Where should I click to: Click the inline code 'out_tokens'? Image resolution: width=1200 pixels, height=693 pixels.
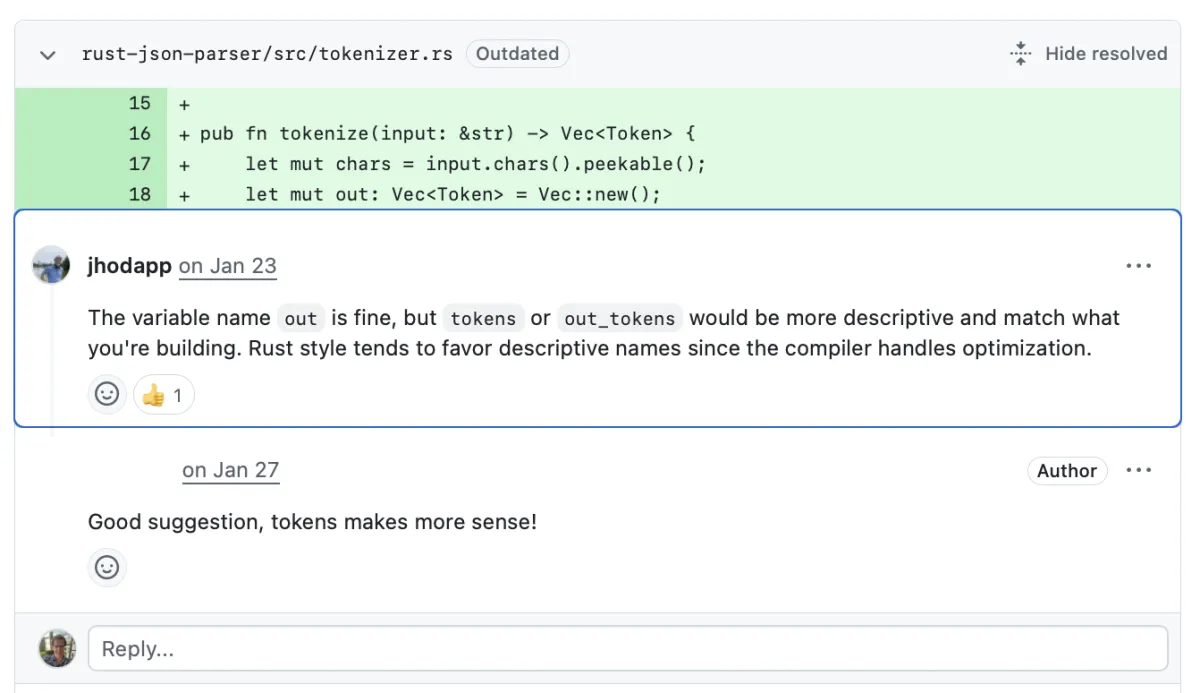[x=620, y=319]
